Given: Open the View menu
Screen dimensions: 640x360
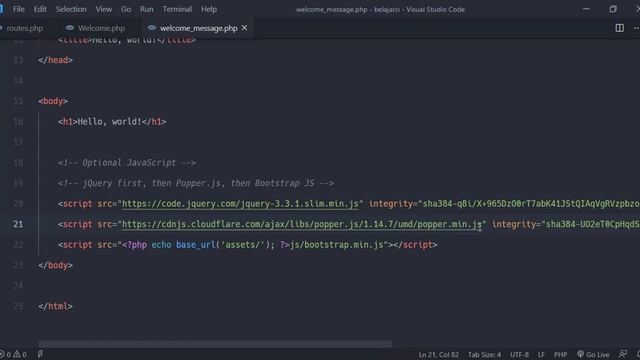Looking at the screenshot, I should (104, 9).
